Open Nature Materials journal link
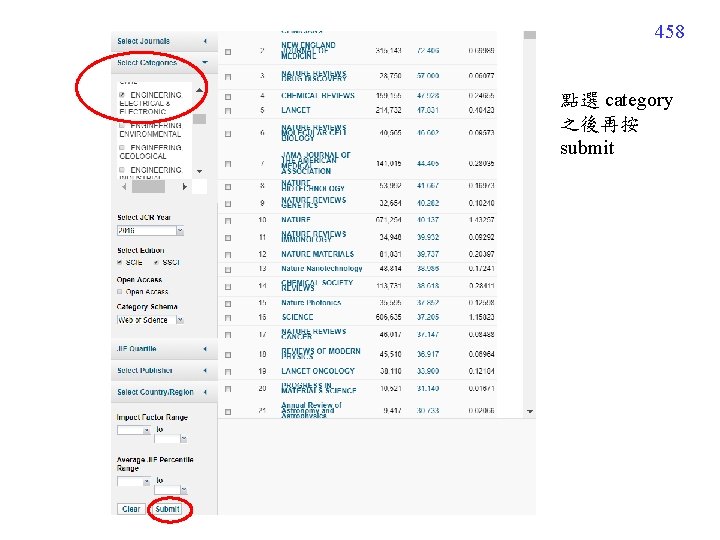Screen dimensions: 720x540 [x=317, y=254]
